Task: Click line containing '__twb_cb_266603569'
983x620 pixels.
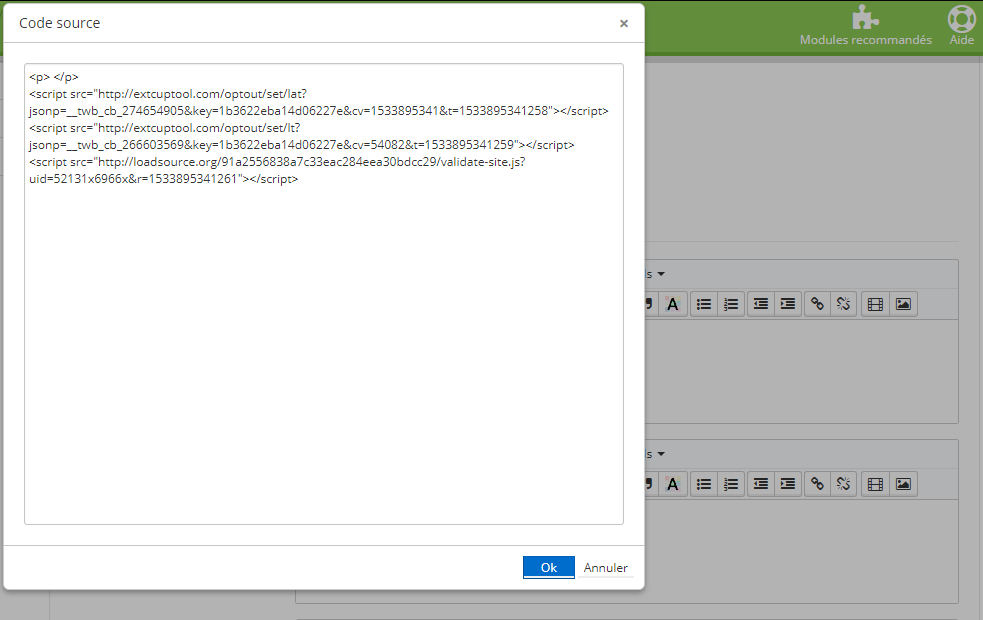Action: (x=302, y=145)
